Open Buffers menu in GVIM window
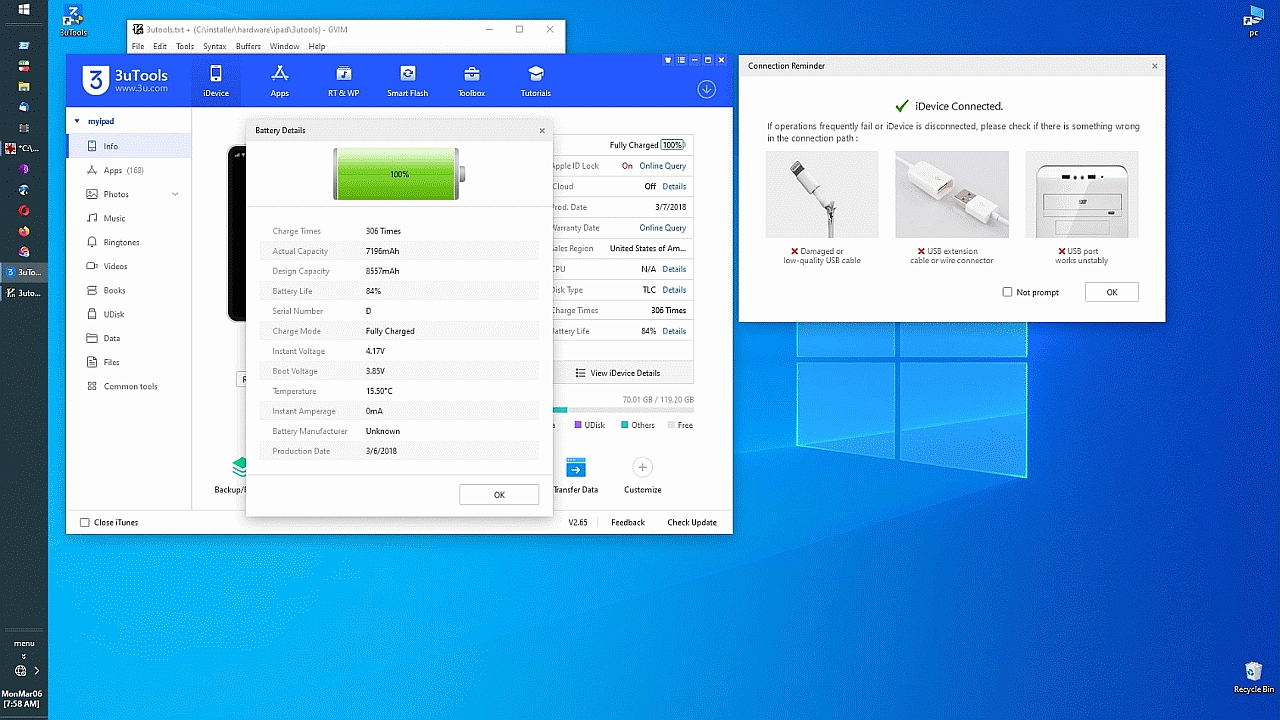The height and width of the screenshot is (720, 1280). tap(249, 46)
